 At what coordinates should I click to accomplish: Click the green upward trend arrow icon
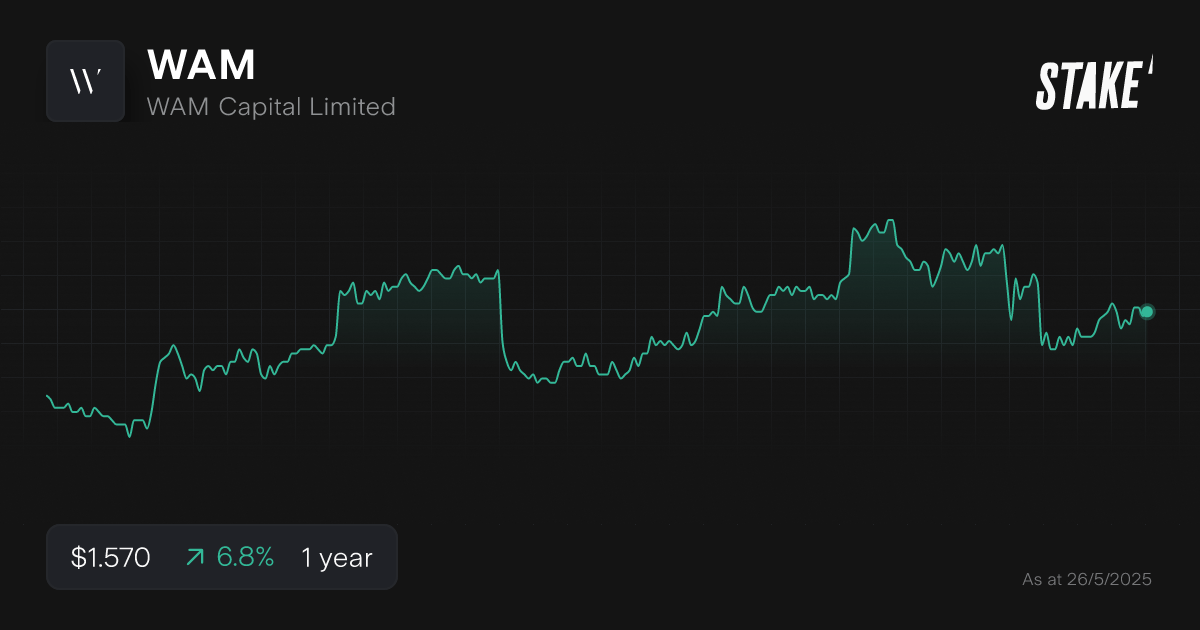click(196, 557)
